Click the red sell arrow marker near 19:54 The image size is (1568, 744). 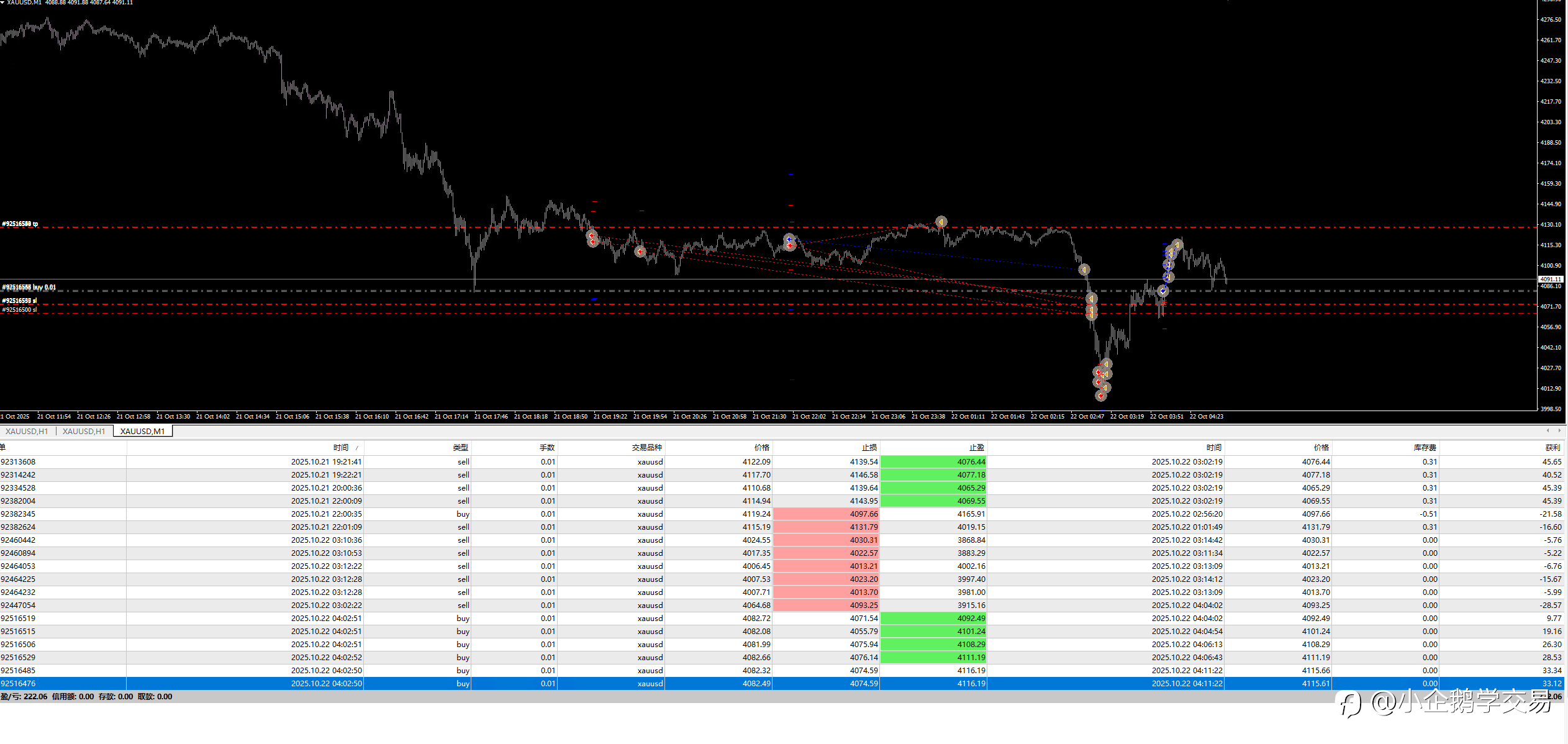click(640, 252)
